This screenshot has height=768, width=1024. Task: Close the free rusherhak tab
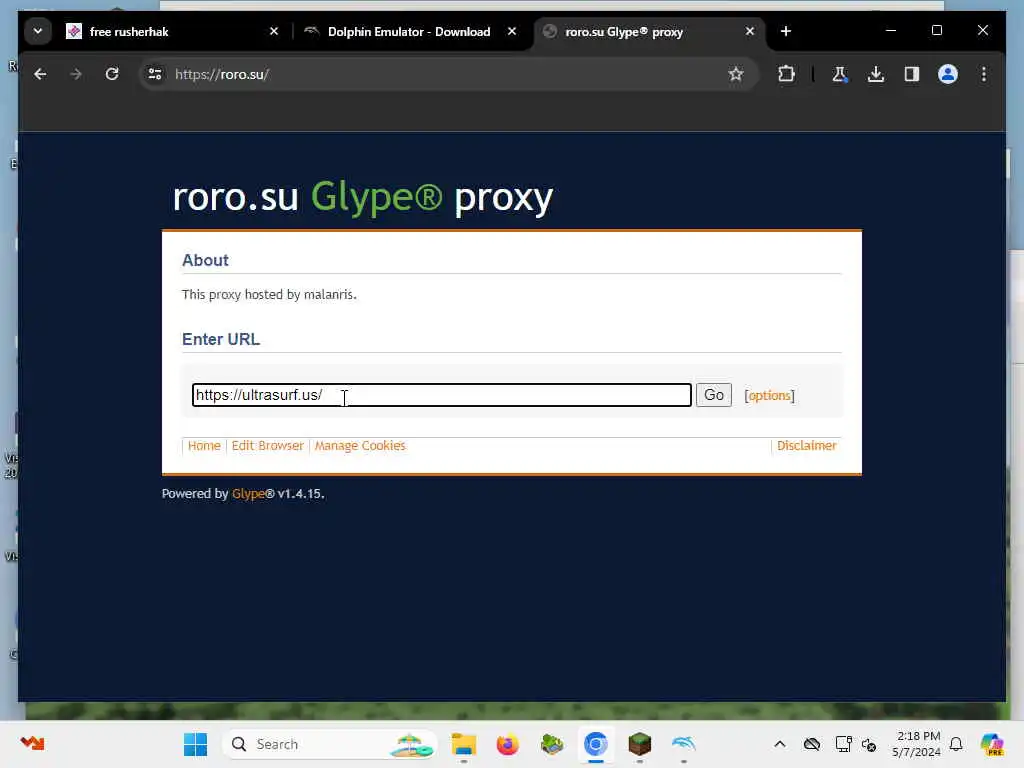(274, 31)
